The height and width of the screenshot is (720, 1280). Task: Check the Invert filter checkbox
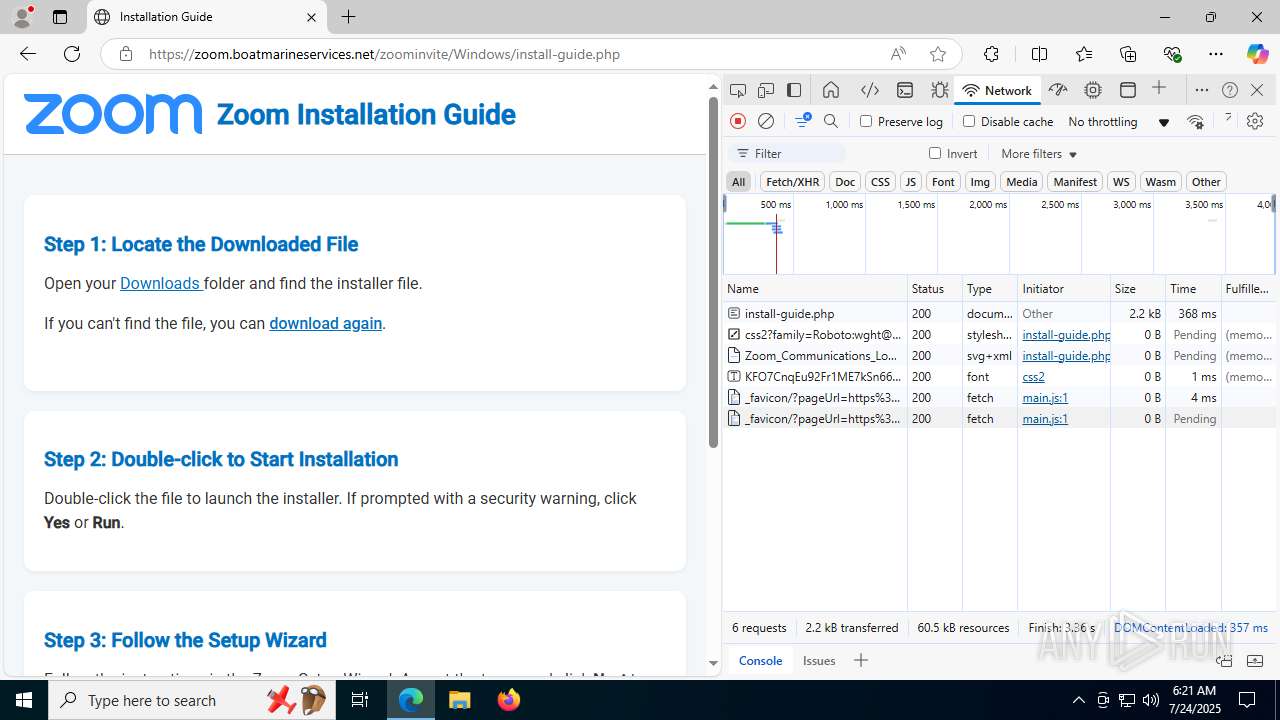[935, 153]
